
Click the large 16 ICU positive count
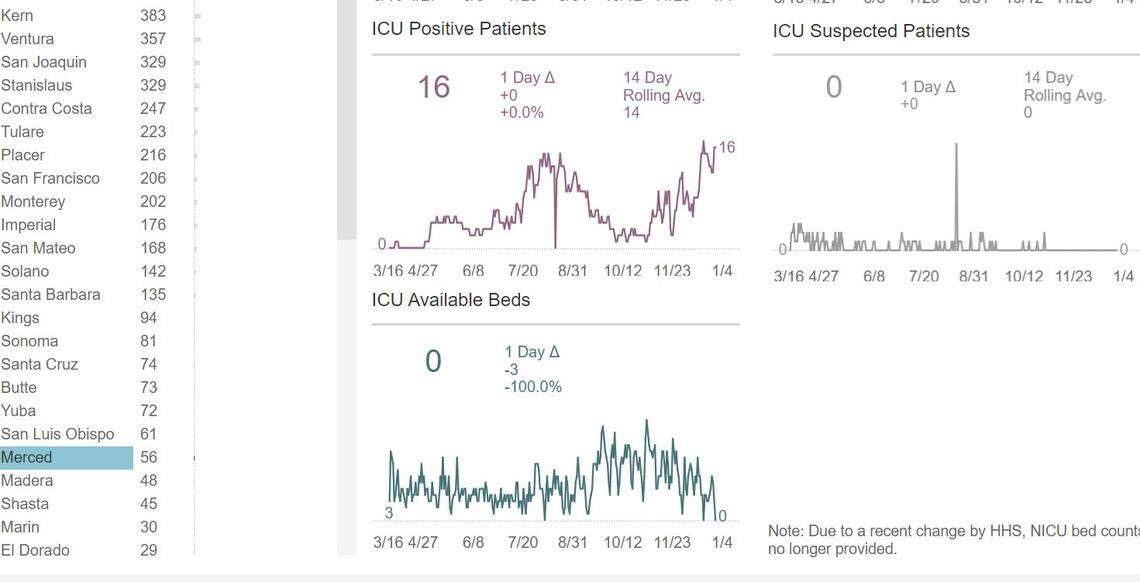click(435, 87)
